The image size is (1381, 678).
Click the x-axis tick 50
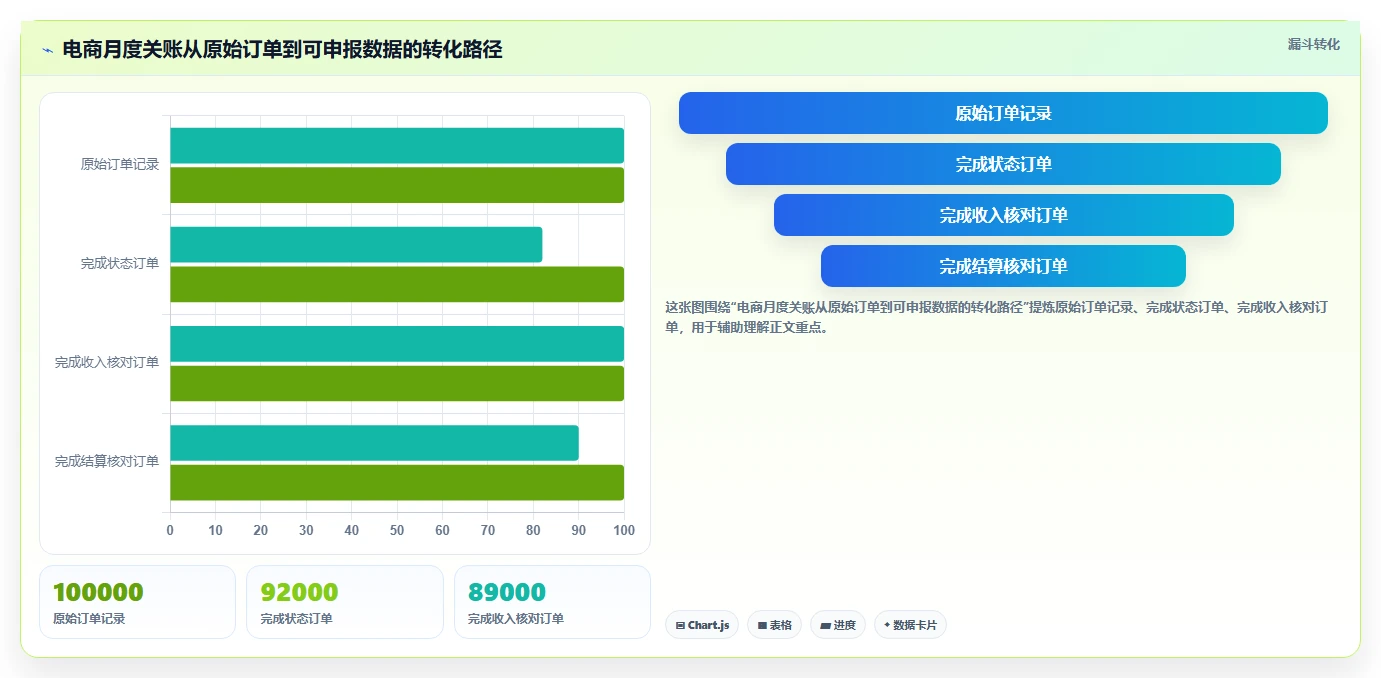pyautogui.click(x=397, y=530)
